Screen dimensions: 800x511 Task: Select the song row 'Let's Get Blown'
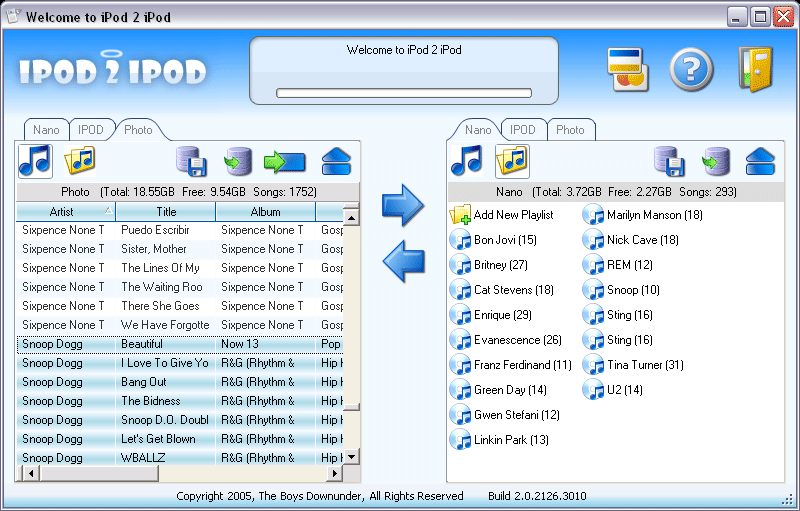pos(180,439)
